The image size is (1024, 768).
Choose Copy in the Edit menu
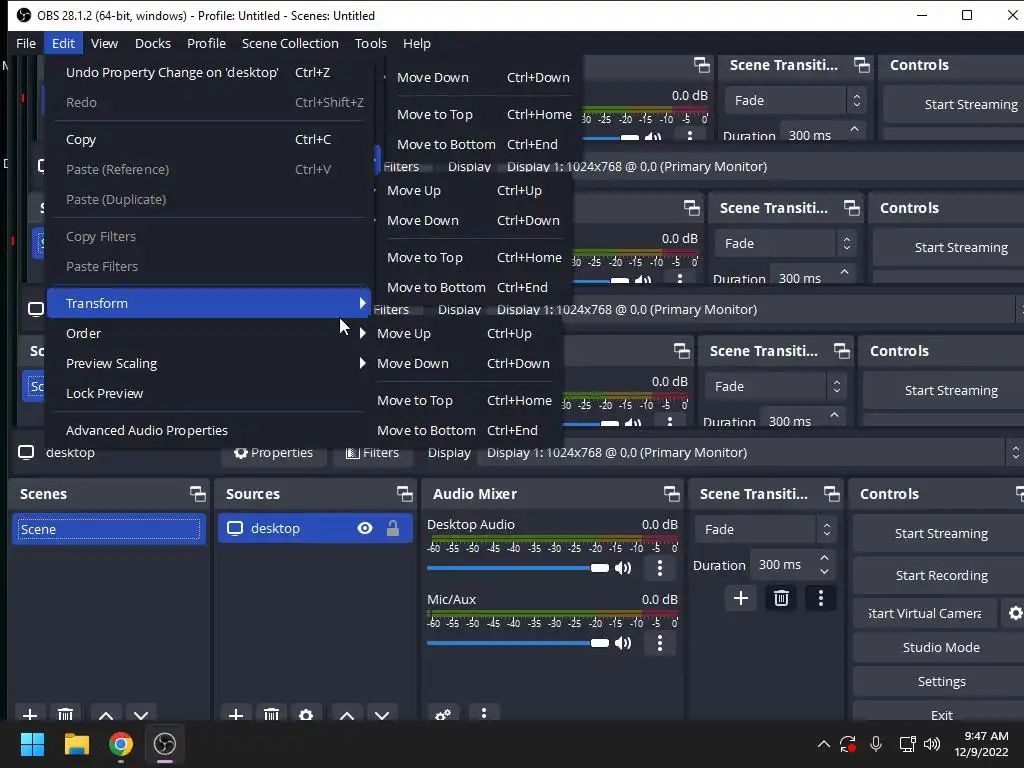(x=209, y=139)
